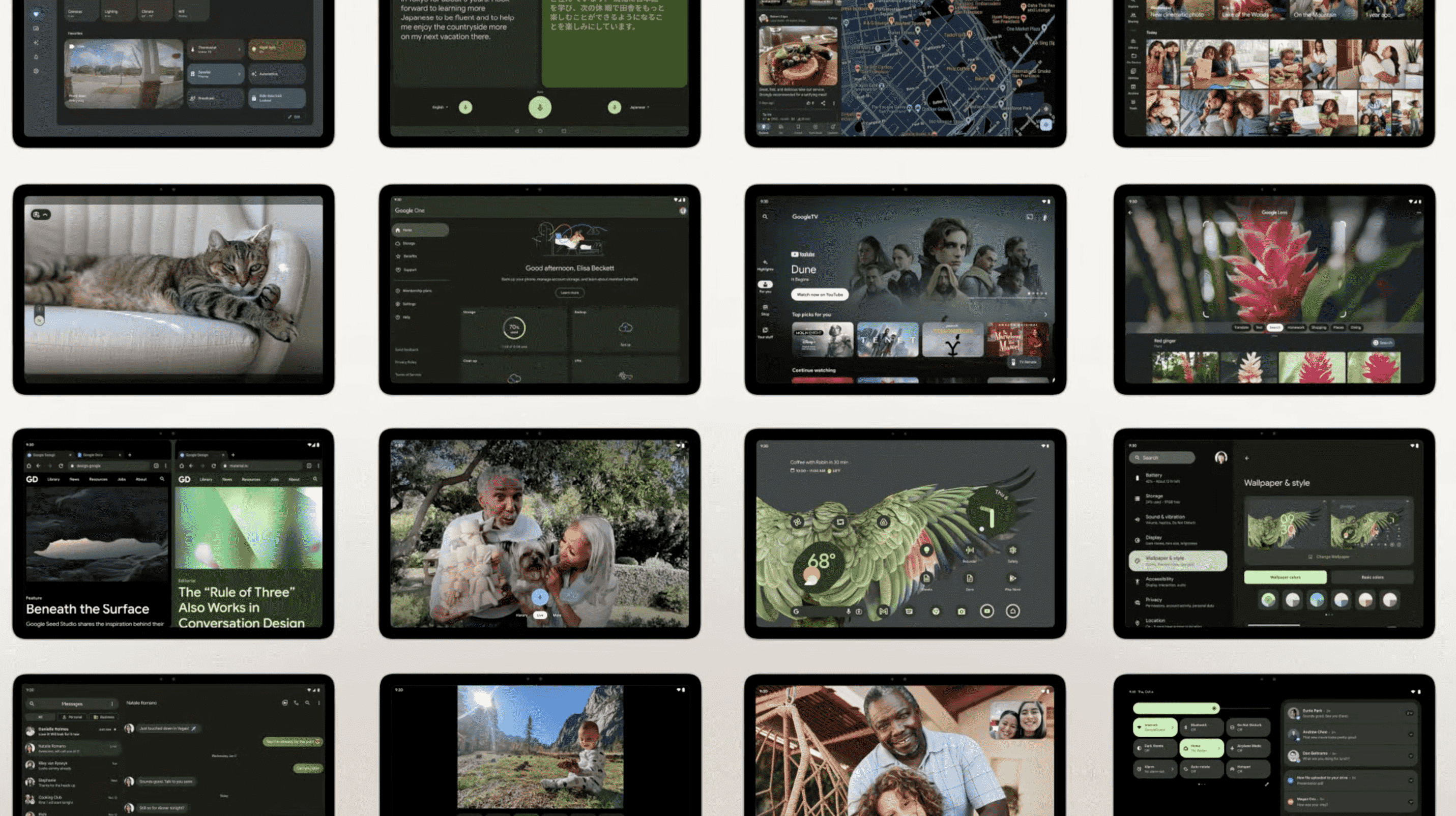
Task: Open the Japanese language dropdown in Translate
Action: [x=640, y=107]
